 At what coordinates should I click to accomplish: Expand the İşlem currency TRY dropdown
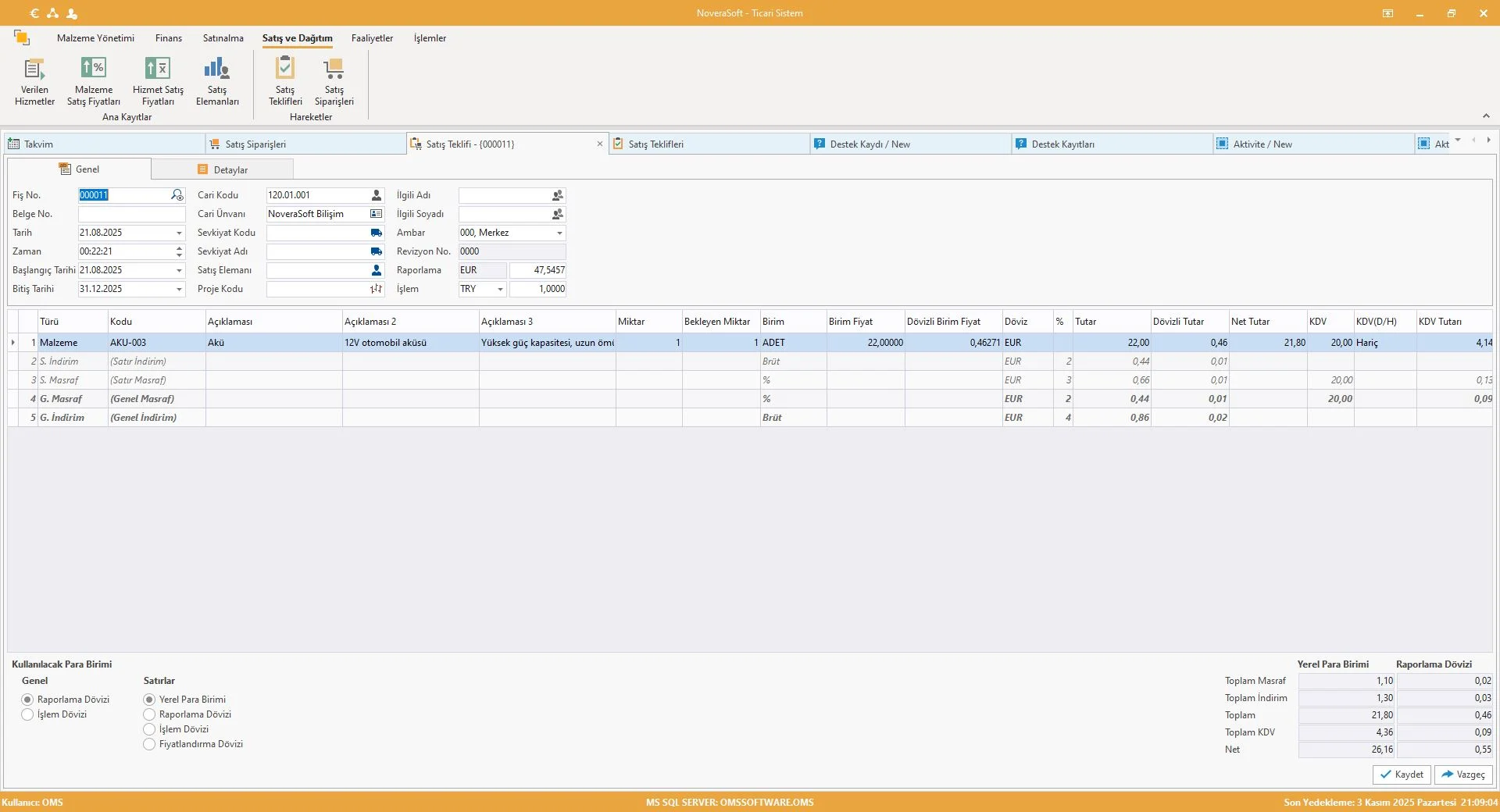click(500, 289)
